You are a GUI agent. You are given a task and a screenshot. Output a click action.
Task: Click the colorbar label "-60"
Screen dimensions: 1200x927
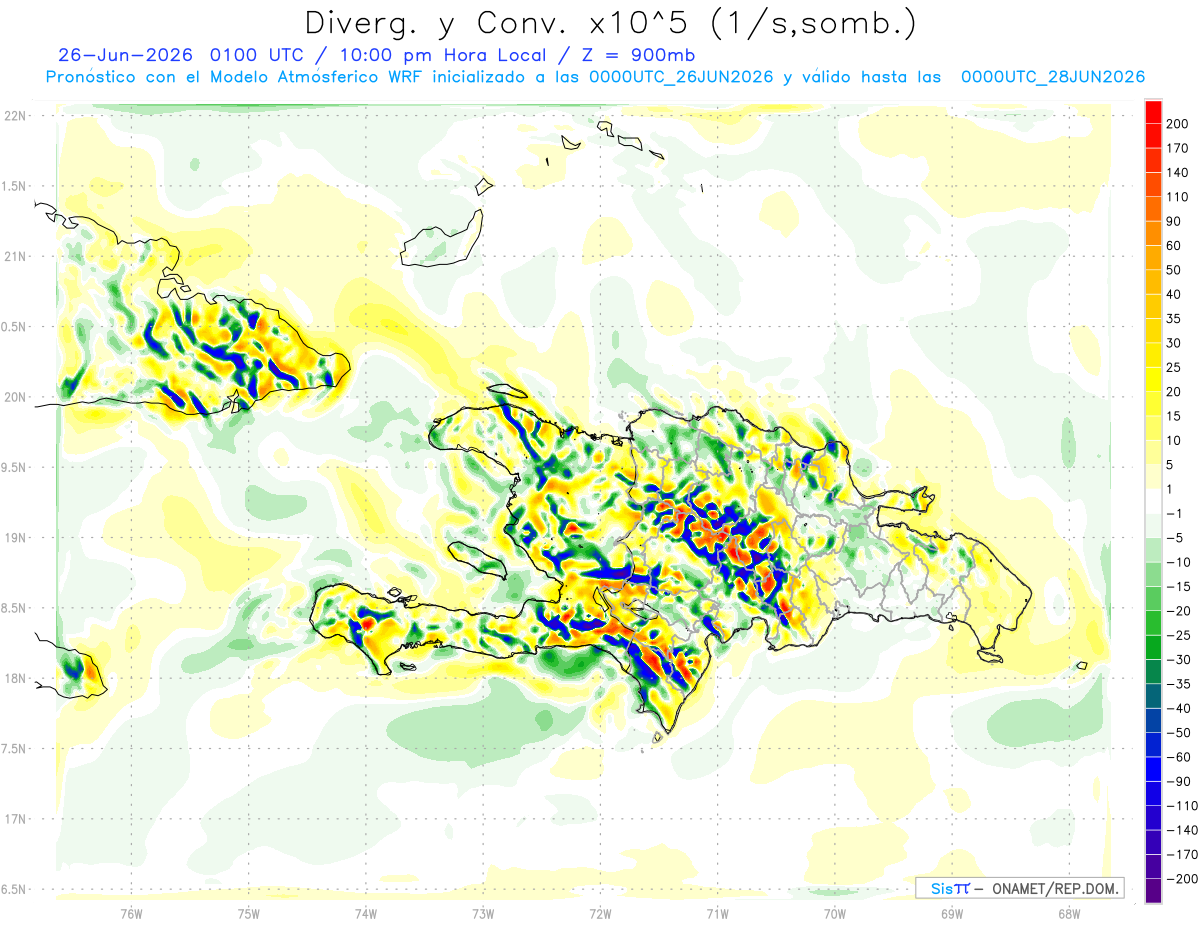1178,757
